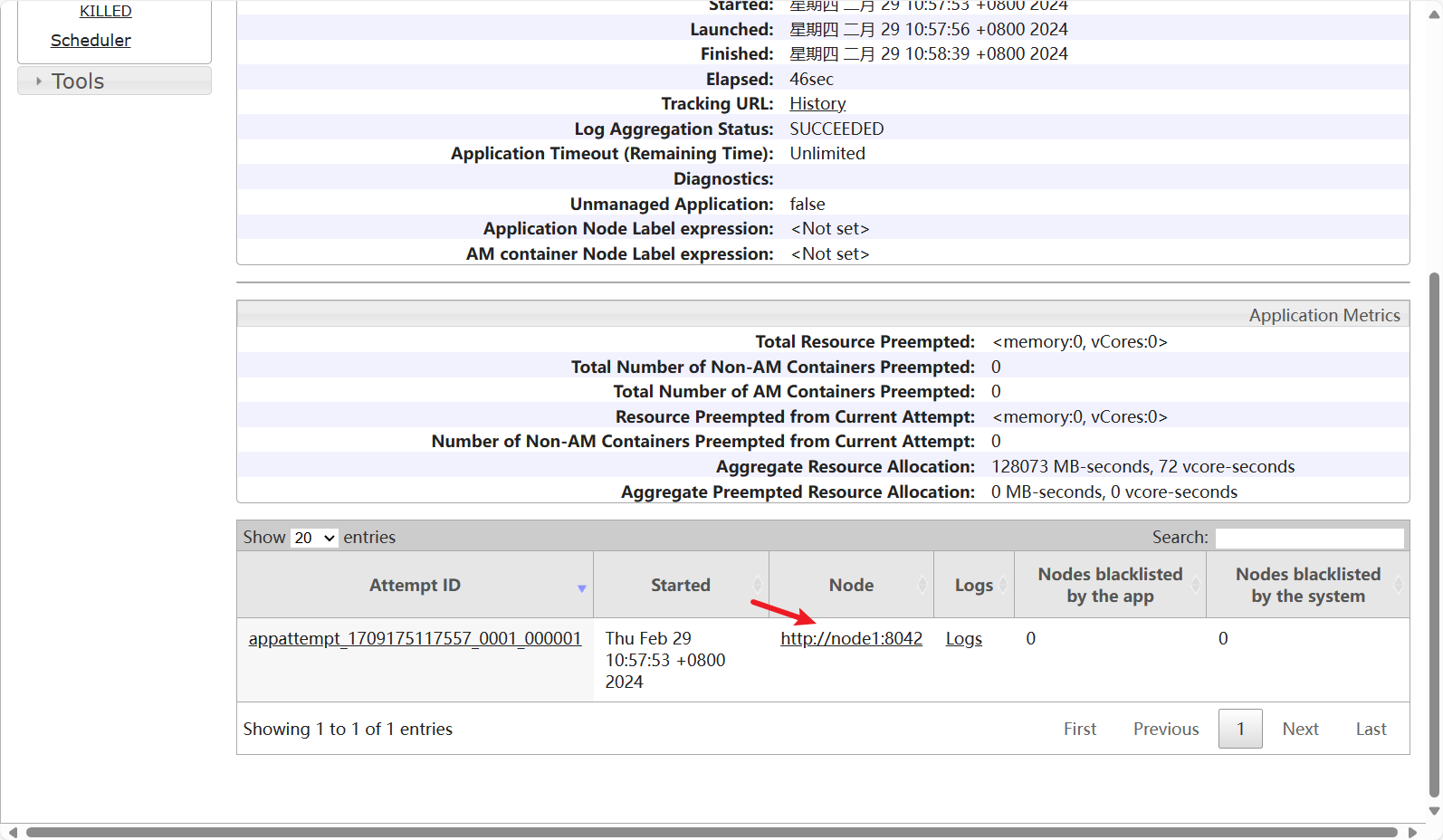Open the http://node1:8042 node link

click(x=851, y=639)
